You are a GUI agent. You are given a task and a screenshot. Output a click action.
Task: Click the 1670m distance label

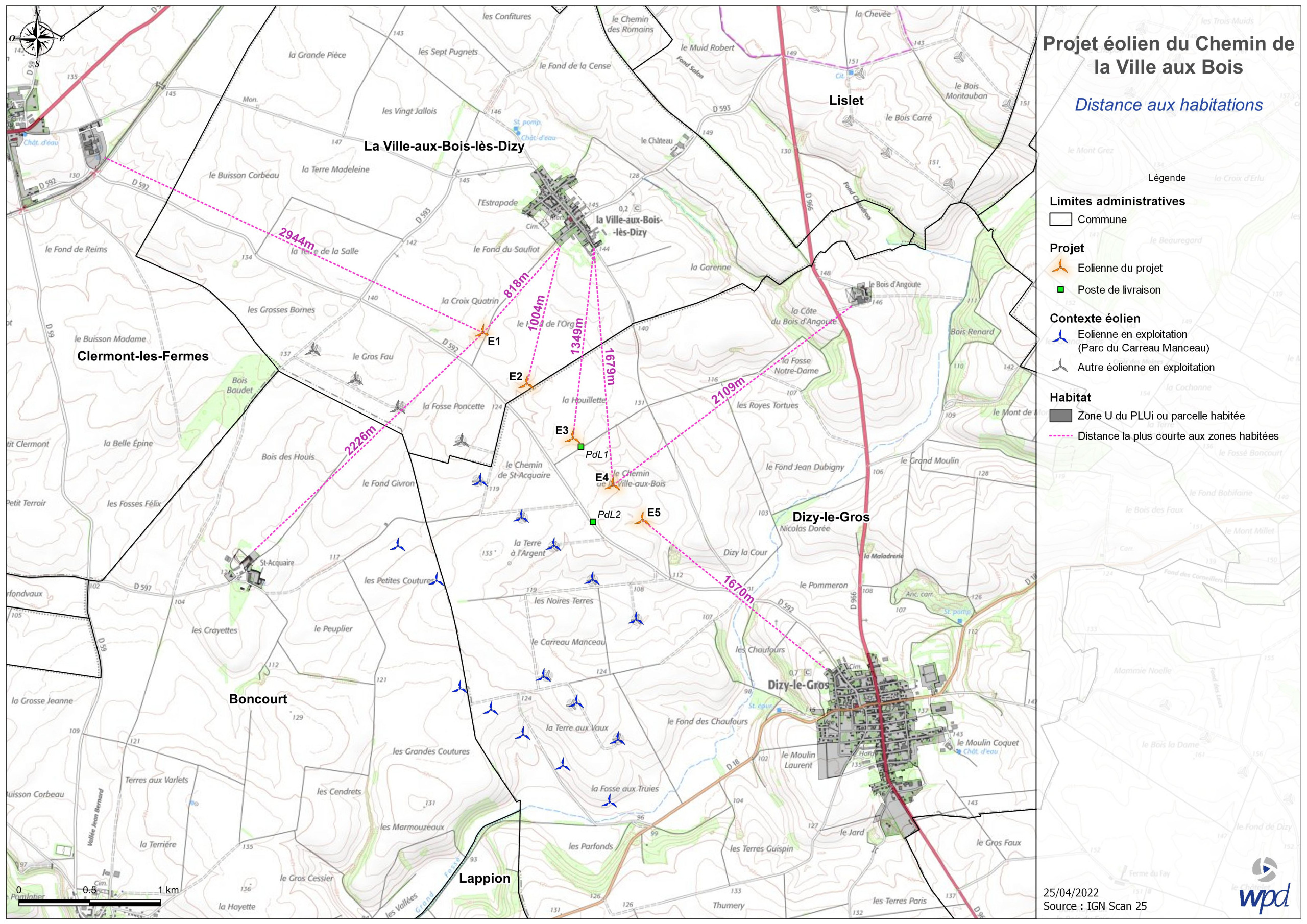pyautogui.click(x=739, y=589)
